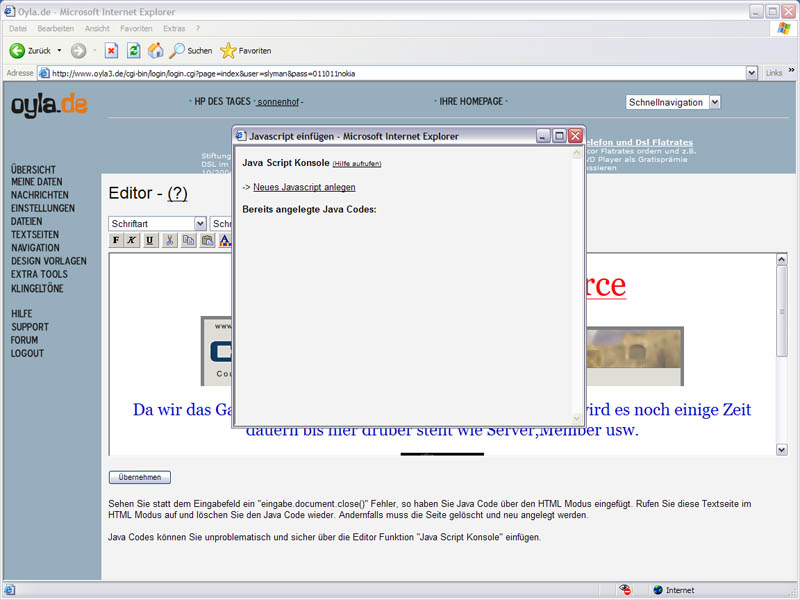Click LOGOUT in sidebar
Viewport: 800px width, 600px height.
click(28, 354)
